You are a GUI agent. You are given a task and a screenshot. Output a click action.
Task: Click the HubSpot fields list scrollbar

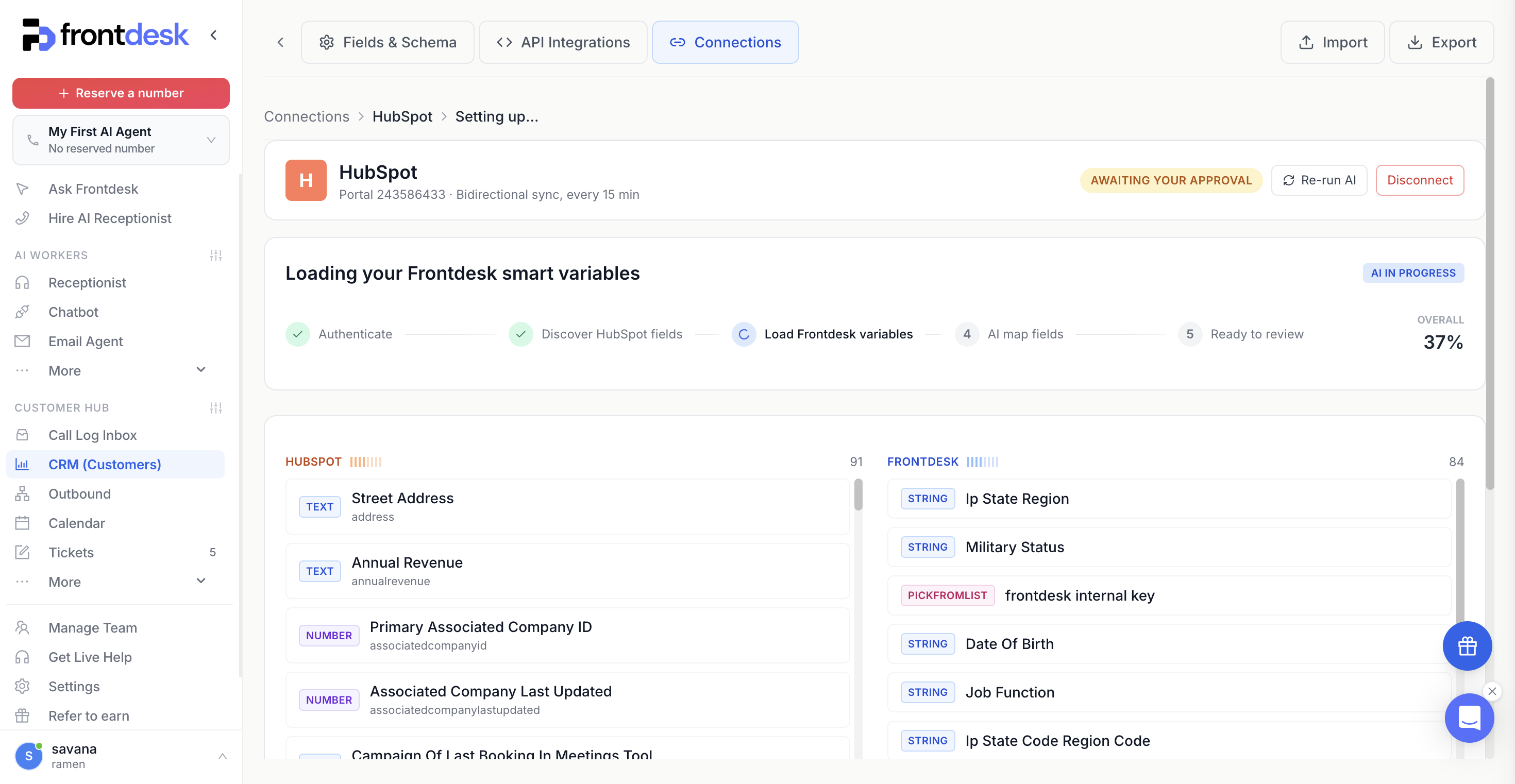pos(858,496)
